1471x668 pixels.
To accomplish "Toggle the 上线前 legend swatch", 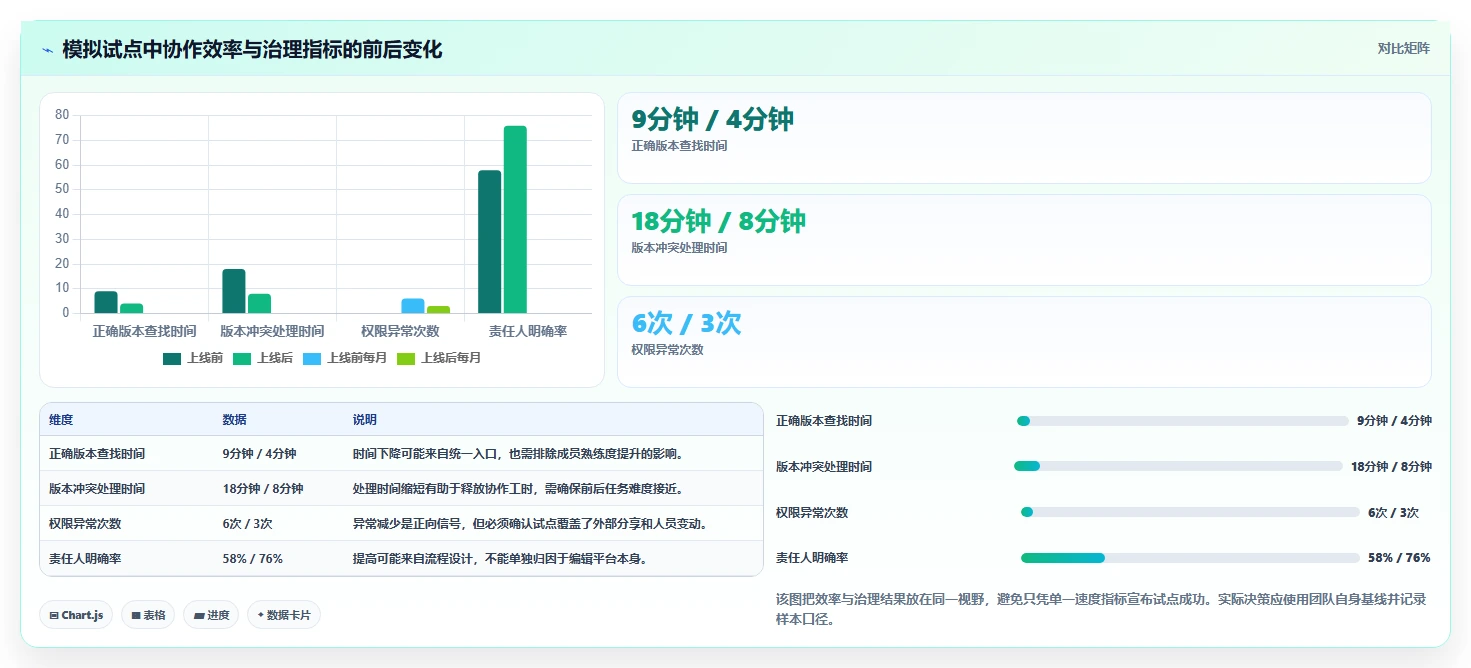I will pos(172,358).
